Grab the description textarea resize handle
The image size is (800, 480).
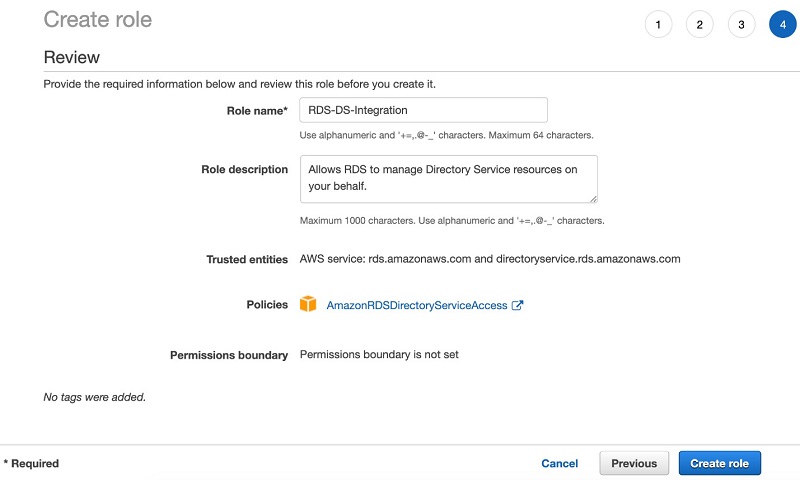593,199
